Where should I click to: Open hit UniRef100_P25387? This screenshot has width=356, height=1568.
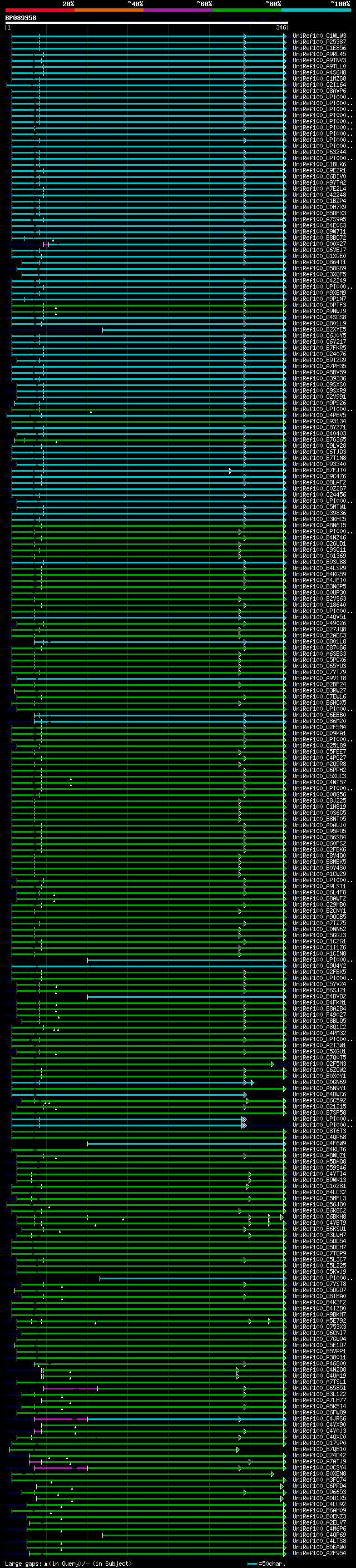pos(319,42)
